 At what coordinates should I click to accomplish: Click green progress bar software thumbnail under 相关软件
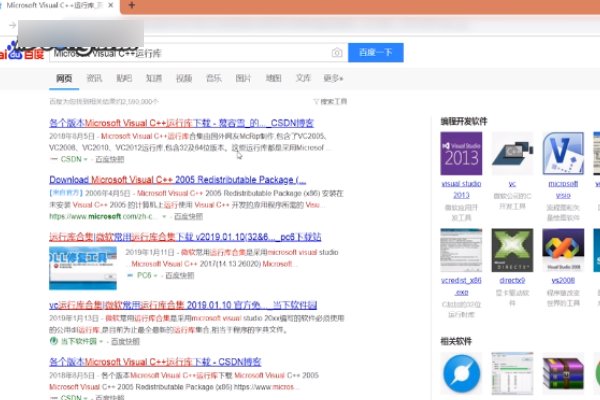point(512,374)
